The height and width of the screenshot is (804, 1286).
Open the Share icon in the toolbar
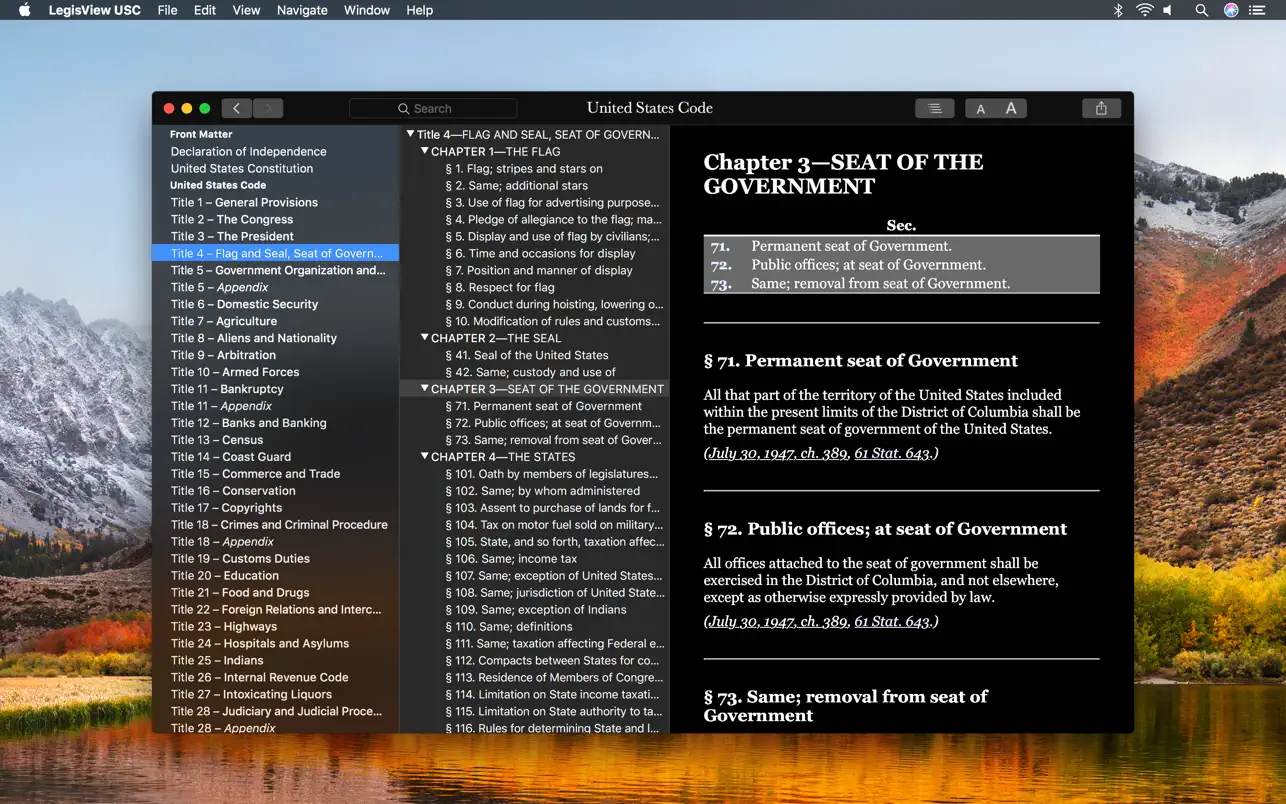point(1100,107)
